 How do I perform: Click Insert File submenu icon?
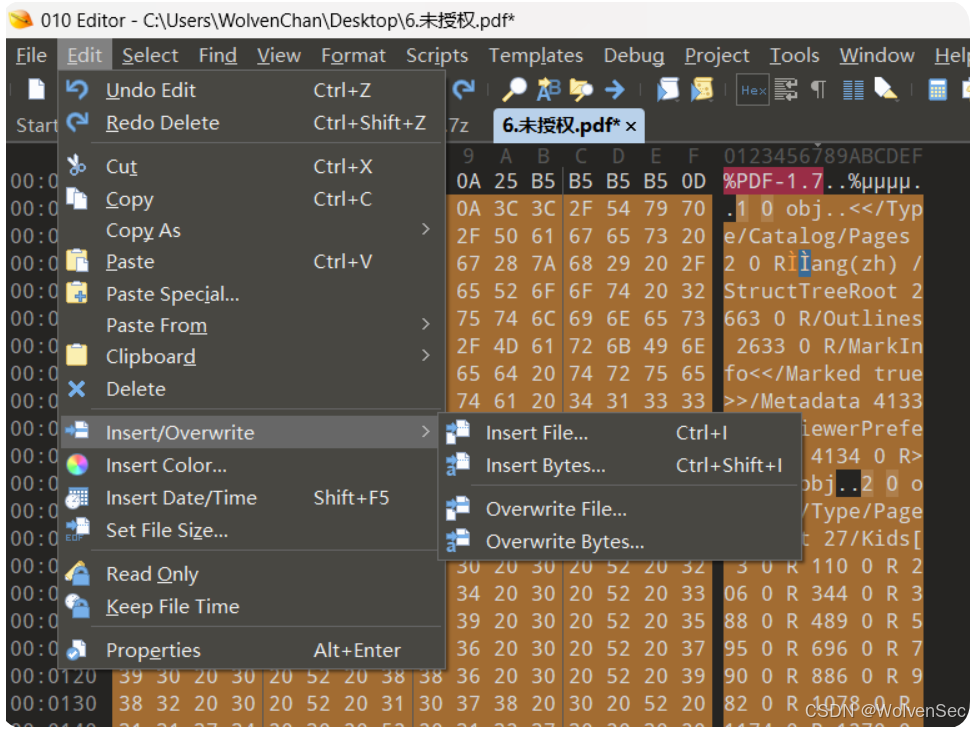[458, 432]
